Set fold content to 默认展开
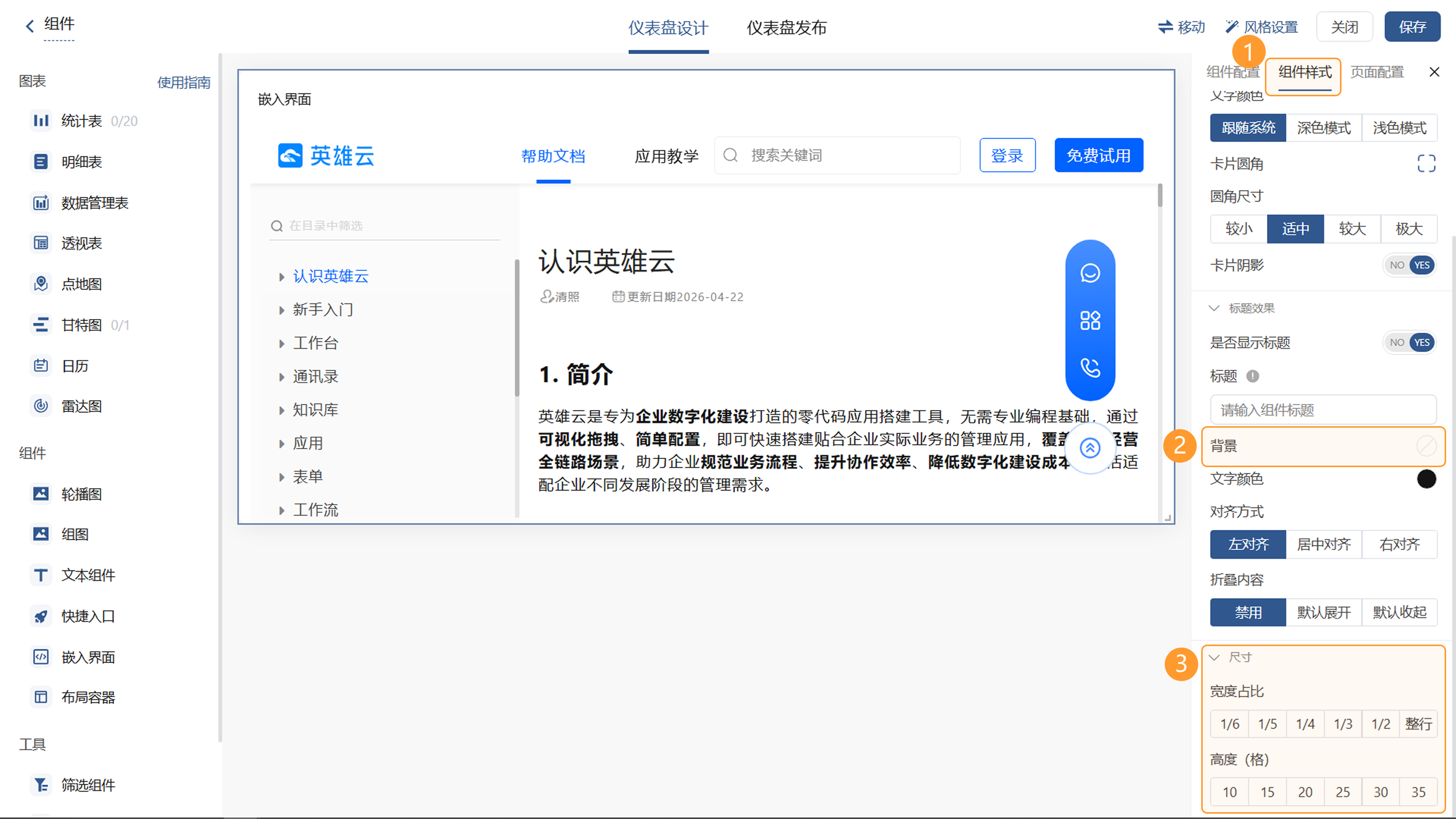 pos(1324,612)
